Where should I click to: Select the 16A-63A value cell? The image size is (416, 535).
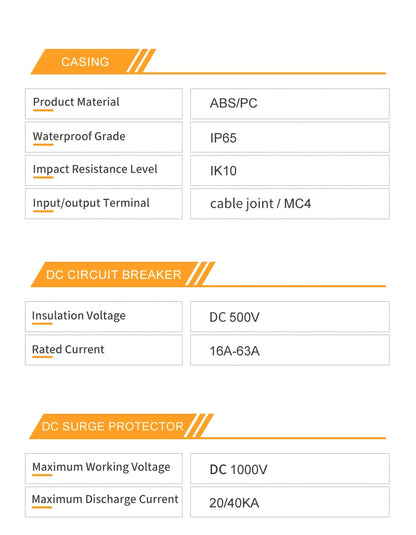click(x=290, y=350)
